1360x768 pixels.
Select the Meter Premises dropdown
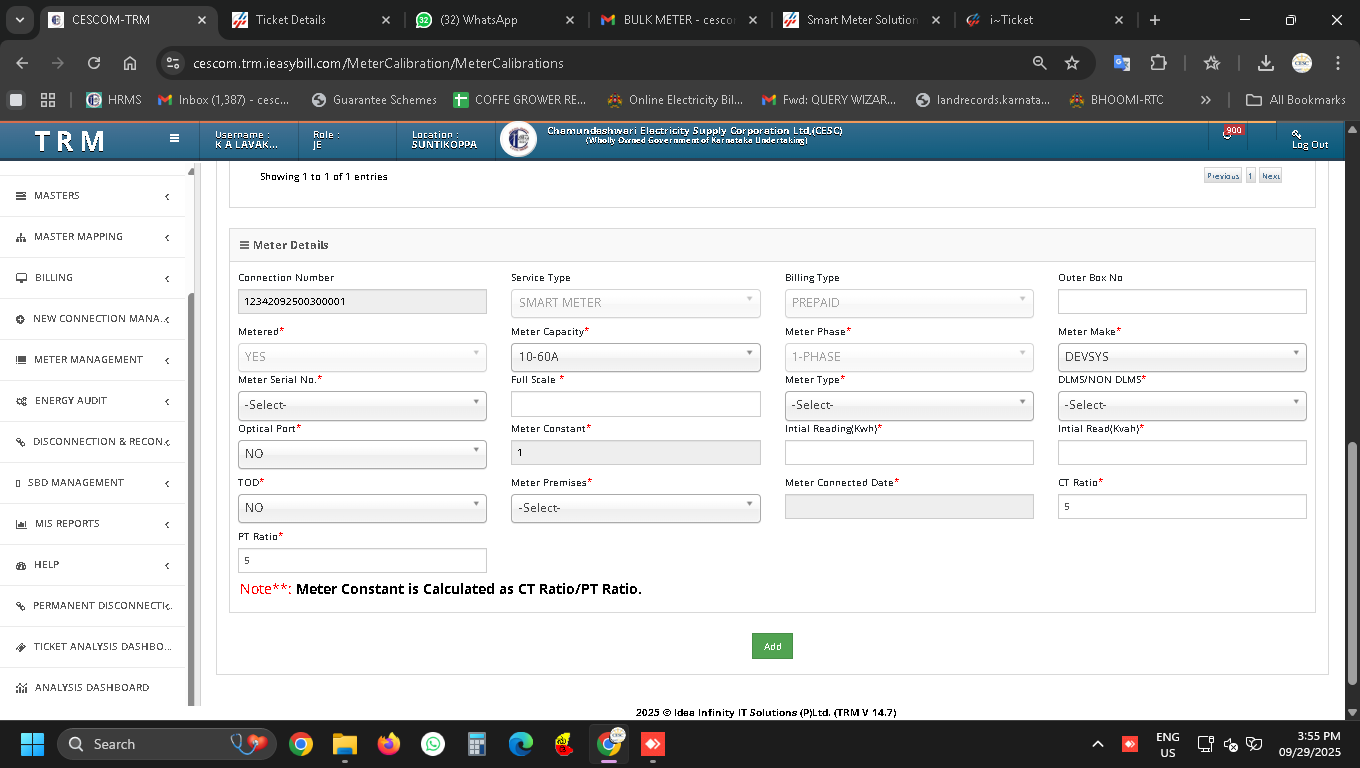[x=635, y=508]
